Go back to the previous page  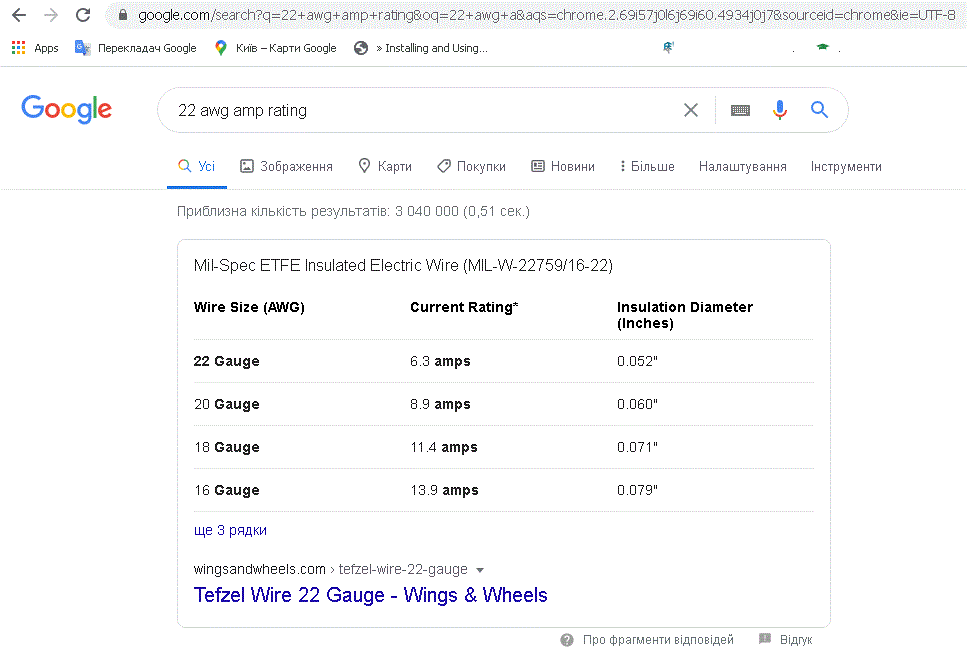point(19,15)
